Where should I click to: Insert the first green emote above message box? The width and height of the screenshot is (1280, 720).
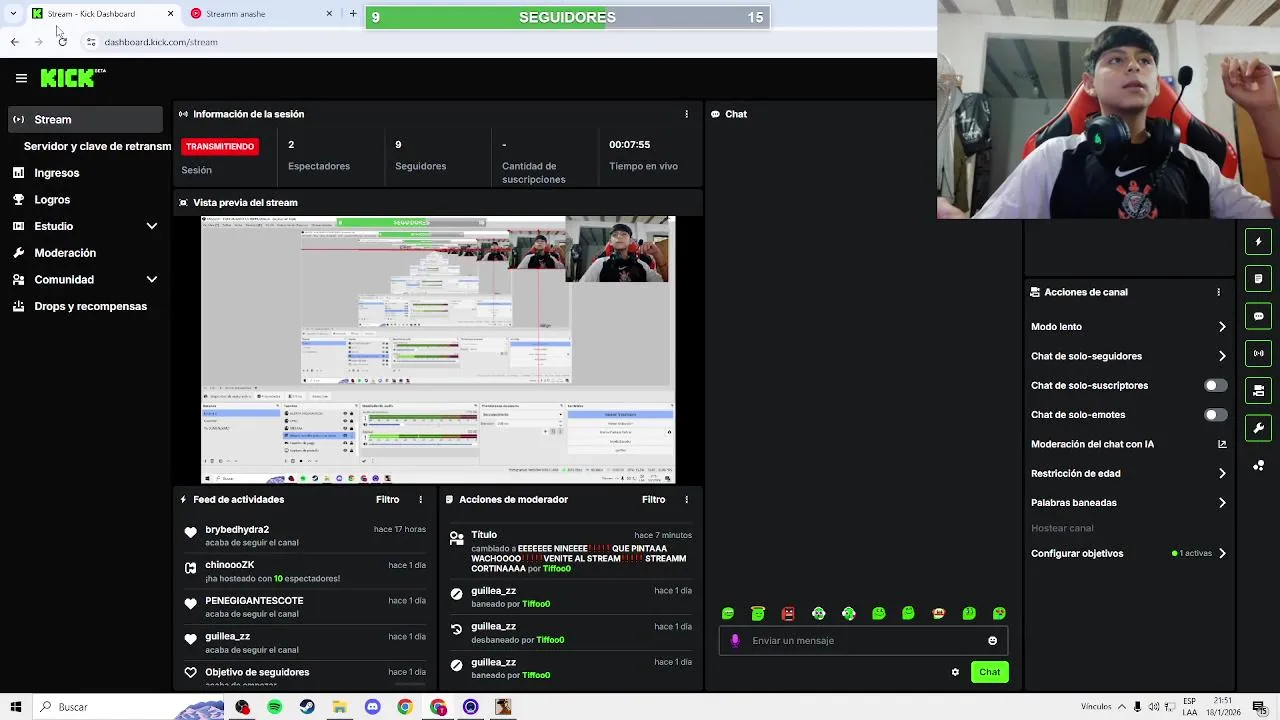(x=728, y=613)
